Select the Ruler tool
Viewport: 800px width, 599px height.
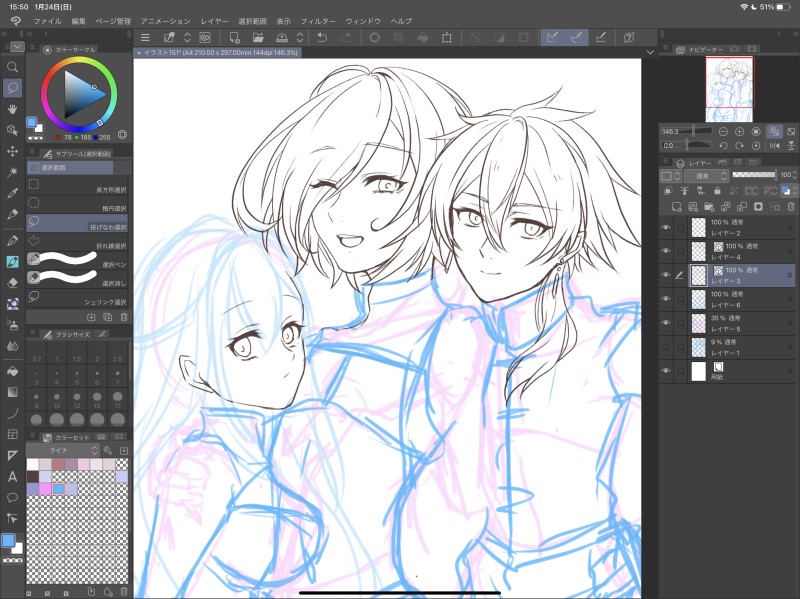click(x=13, y=455)
